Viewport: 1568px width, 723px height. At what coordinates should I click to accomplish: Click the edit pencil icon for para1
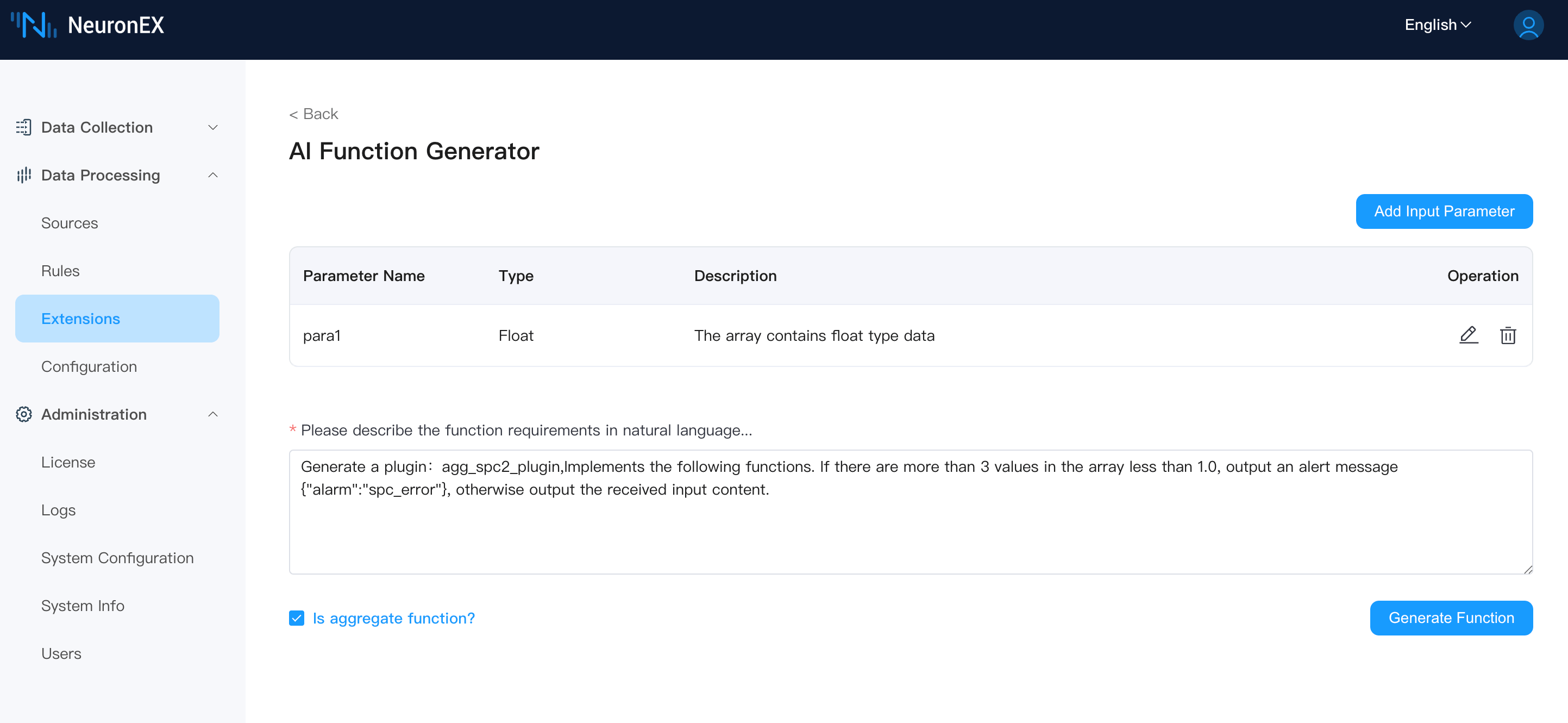[1468, 335]
